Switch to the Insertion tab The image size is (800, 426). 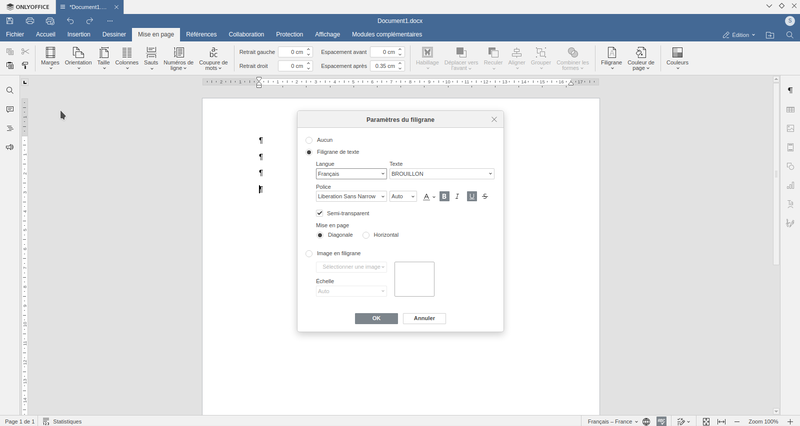tap(79, 34)
